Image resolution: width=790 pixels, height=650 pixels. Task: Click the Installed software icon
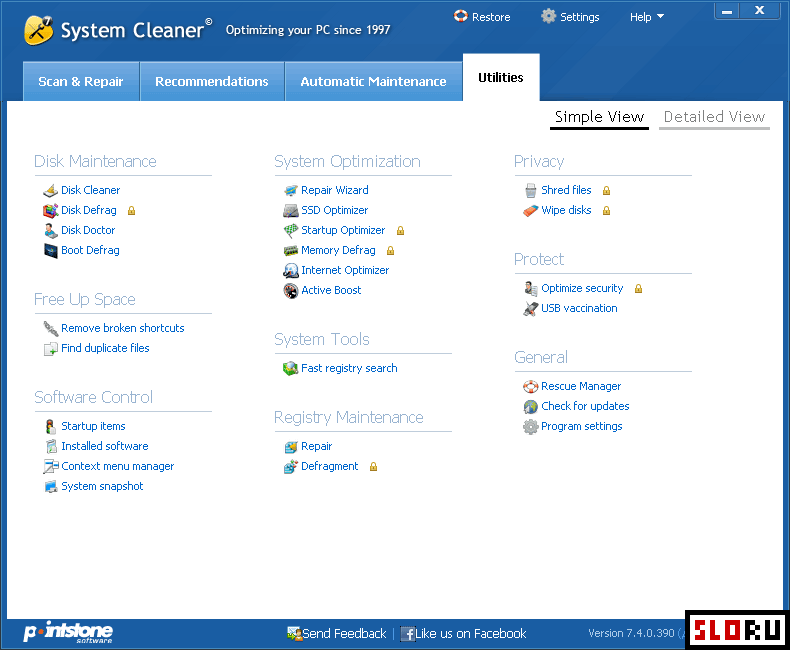pos(51,446)
